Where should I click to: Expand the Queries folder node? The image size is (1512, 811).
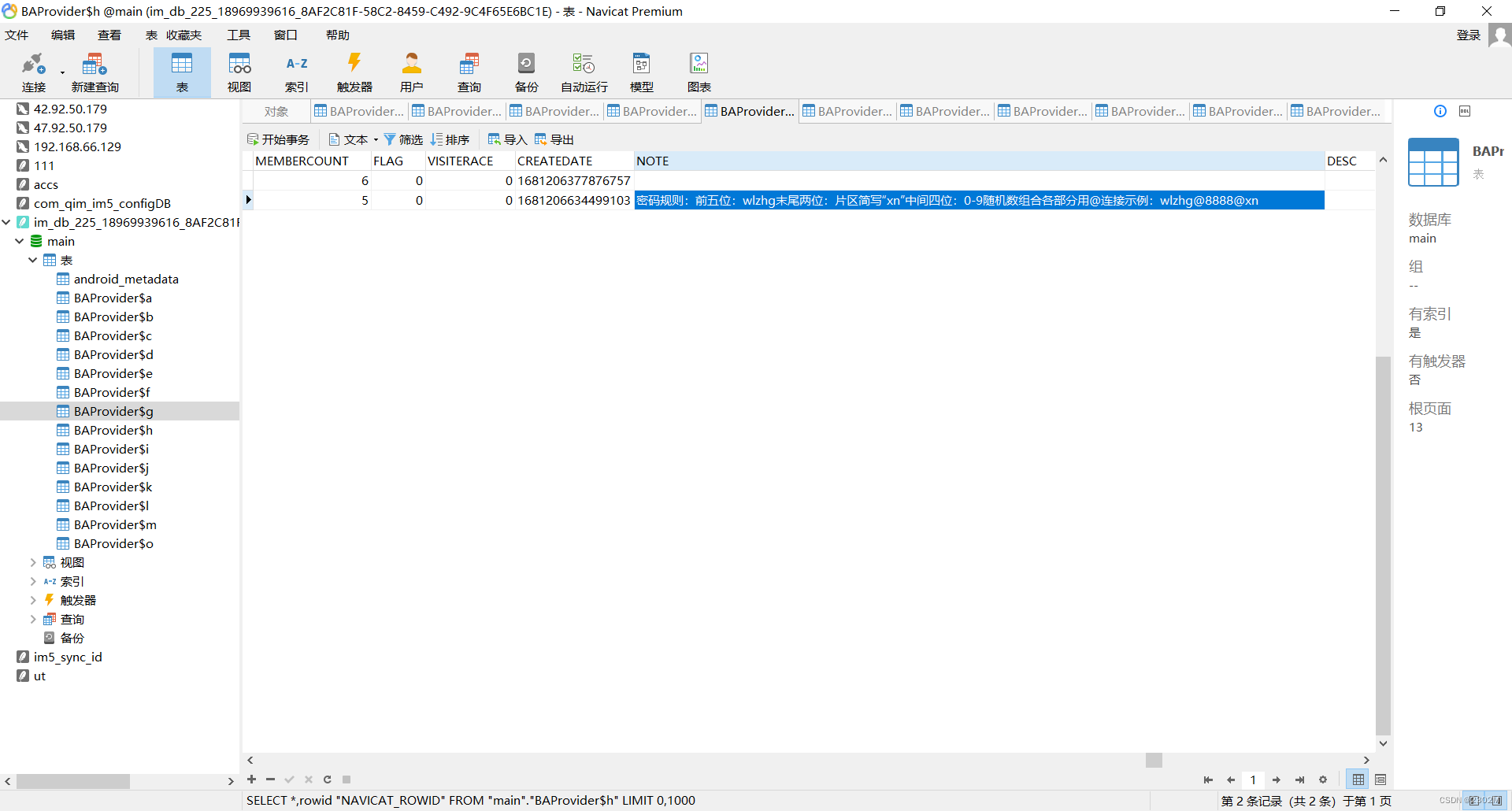(x=33, y=619)
